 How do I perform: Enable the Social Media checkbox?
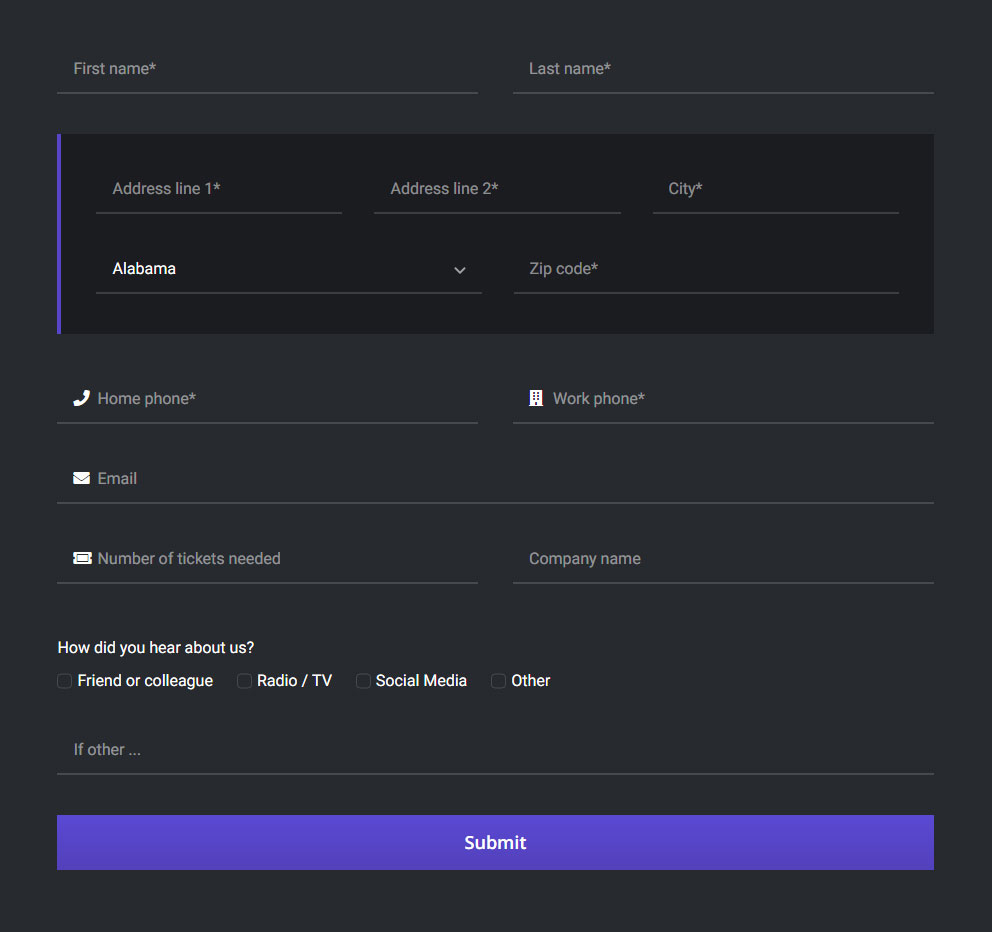(363, 681)
